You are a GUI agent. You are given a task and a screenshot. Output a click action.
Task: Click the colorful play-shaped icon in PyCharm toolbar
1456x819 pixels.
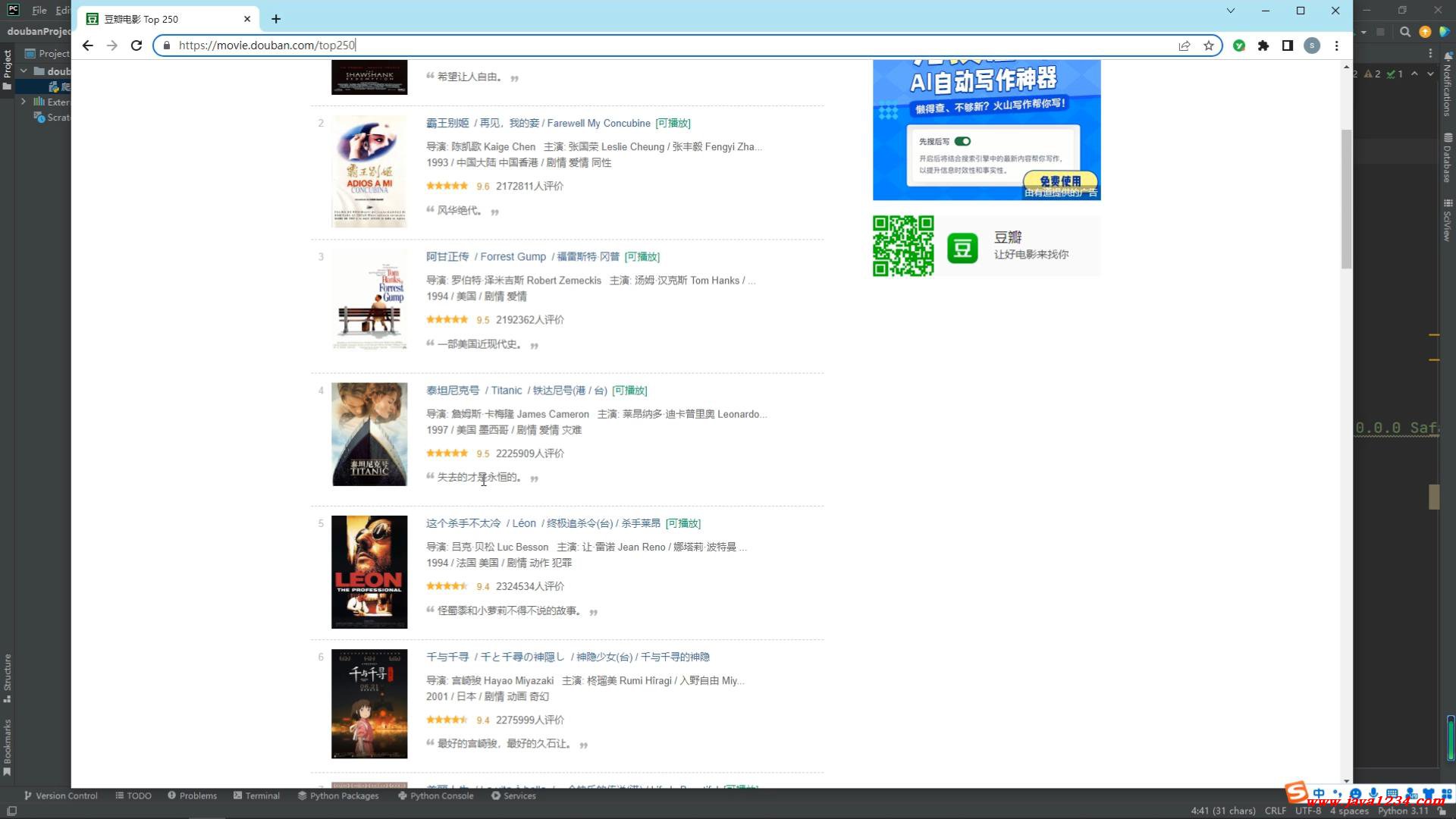[1445, 32]
